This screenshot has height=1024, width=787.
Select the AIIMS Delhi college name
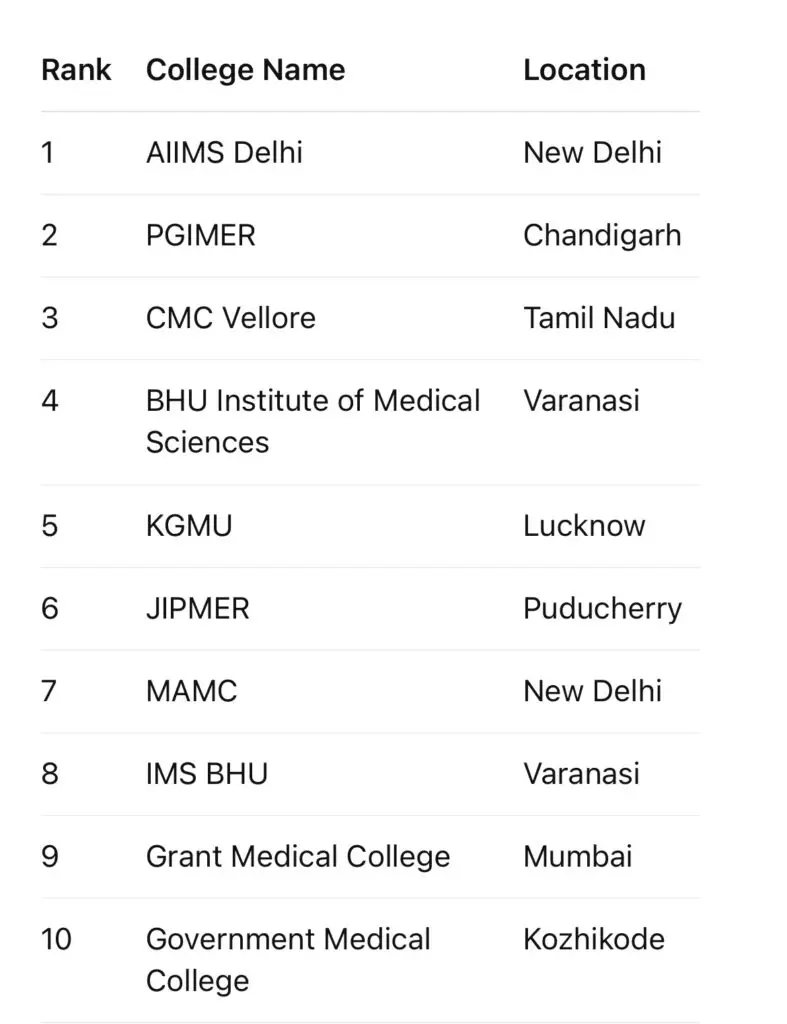(224, 153)
